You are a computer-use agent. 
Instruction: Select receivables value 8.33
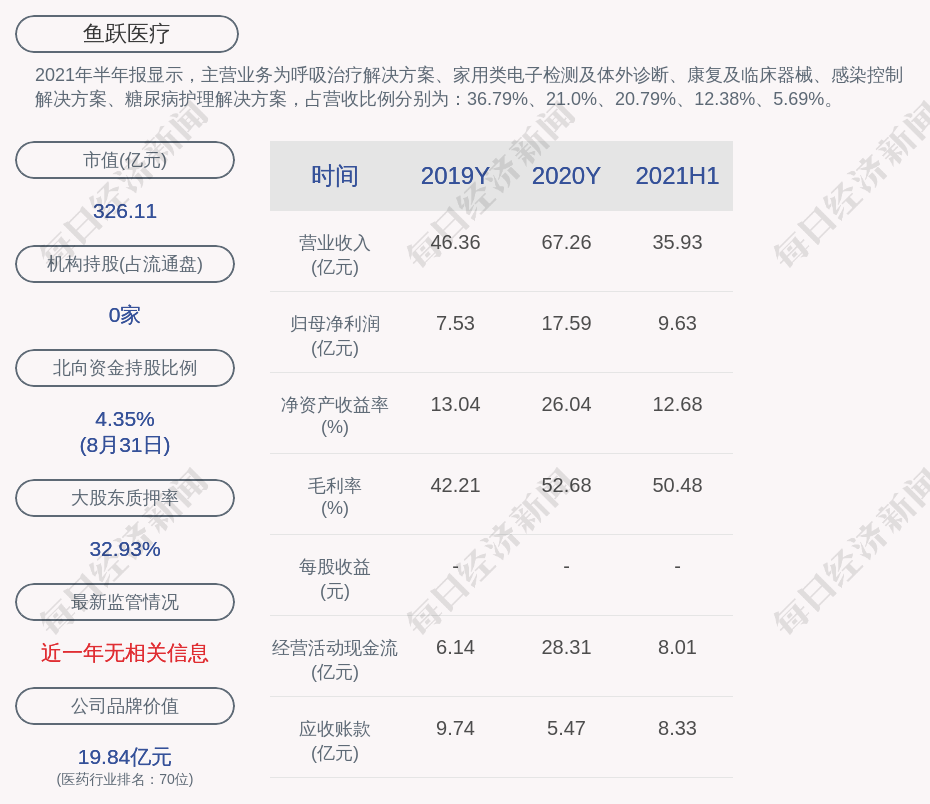point(677,729)
